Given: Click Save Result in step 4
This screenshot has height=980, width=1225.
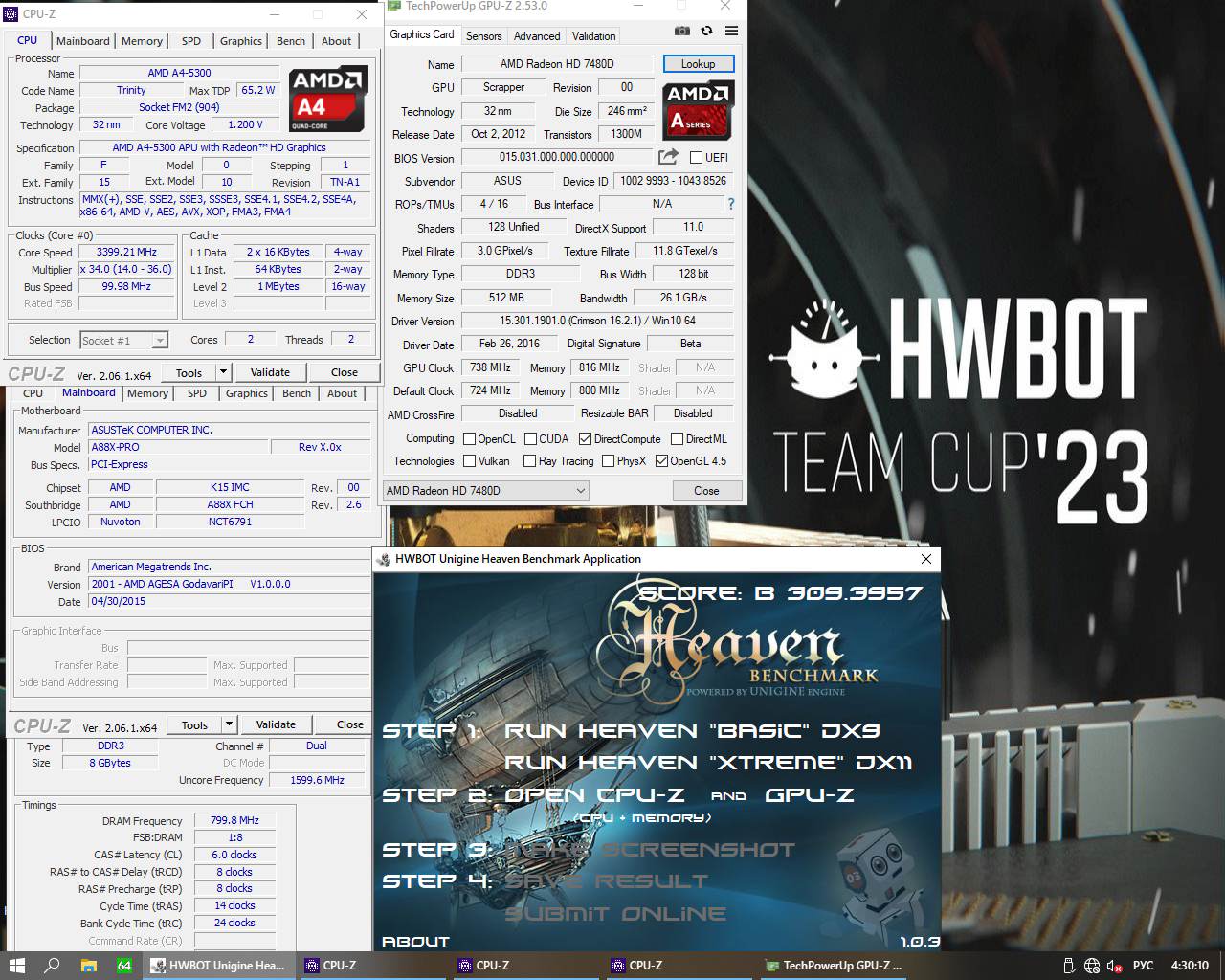Looking at the screenshot, I should point(606,881).
